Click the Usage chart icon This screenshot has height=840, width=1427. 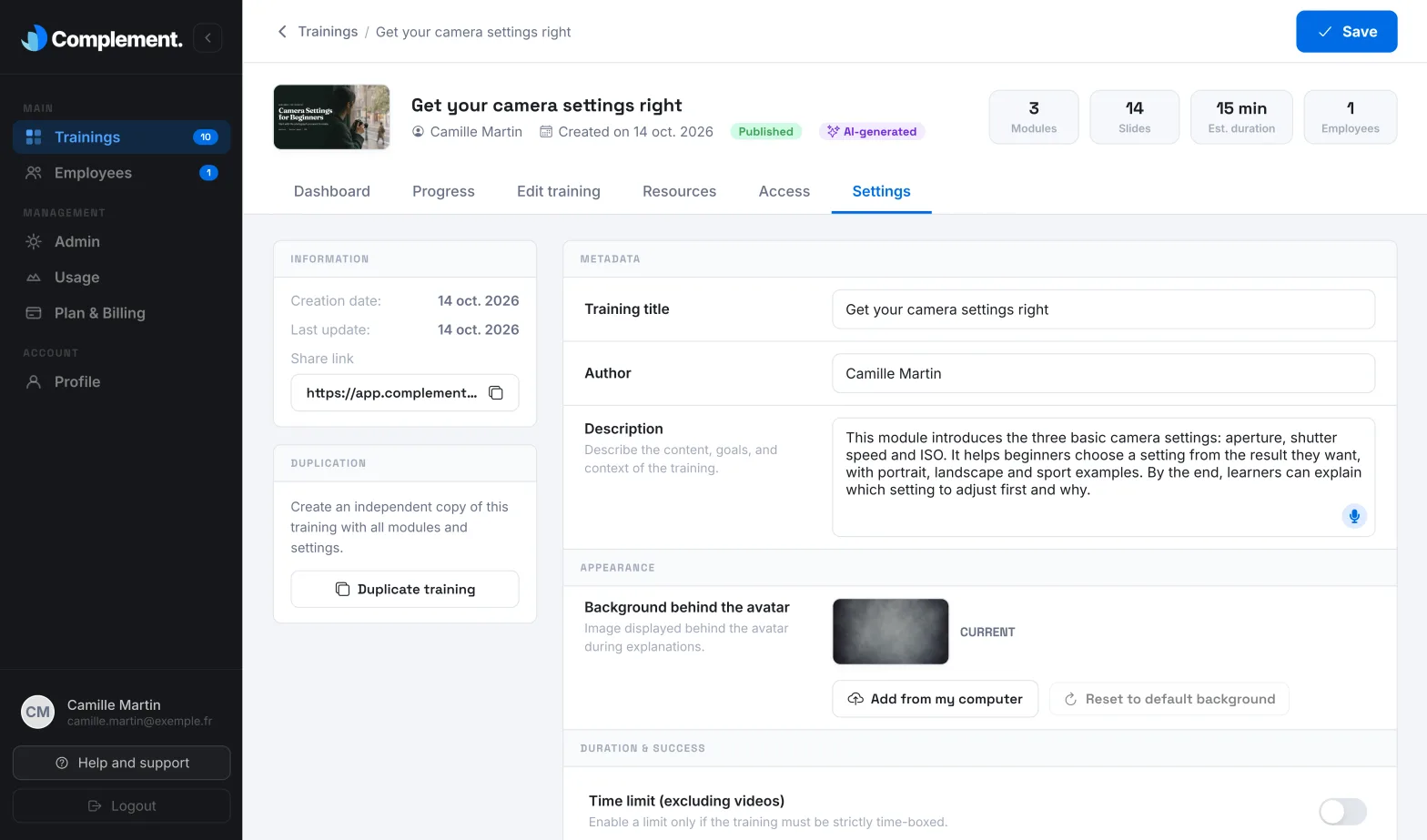pyautogui.click(x=34, y=278)
